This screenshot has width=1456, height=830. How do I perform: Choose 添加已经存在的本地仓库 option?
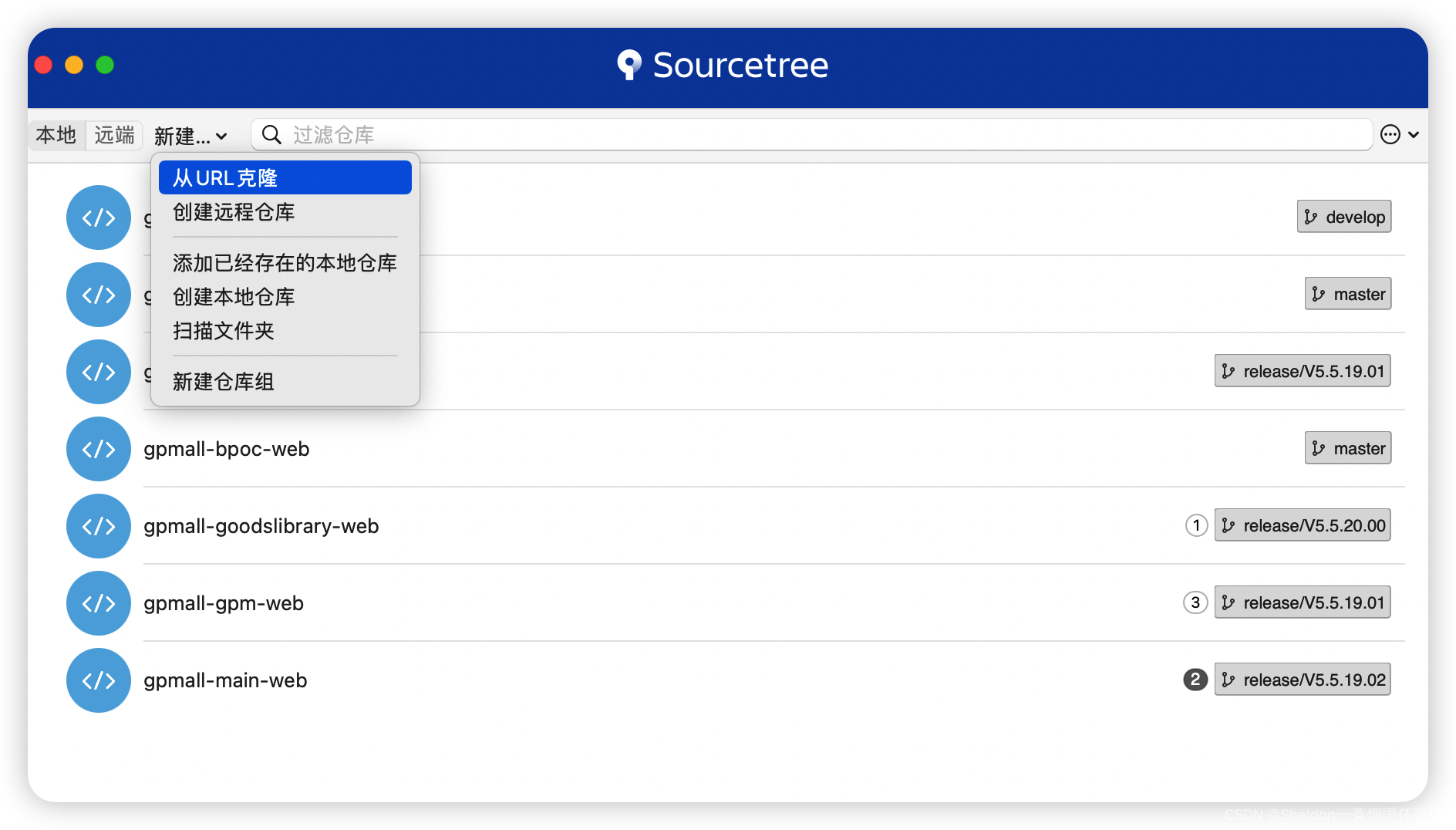pyautogui.click(x=285, y=263)
